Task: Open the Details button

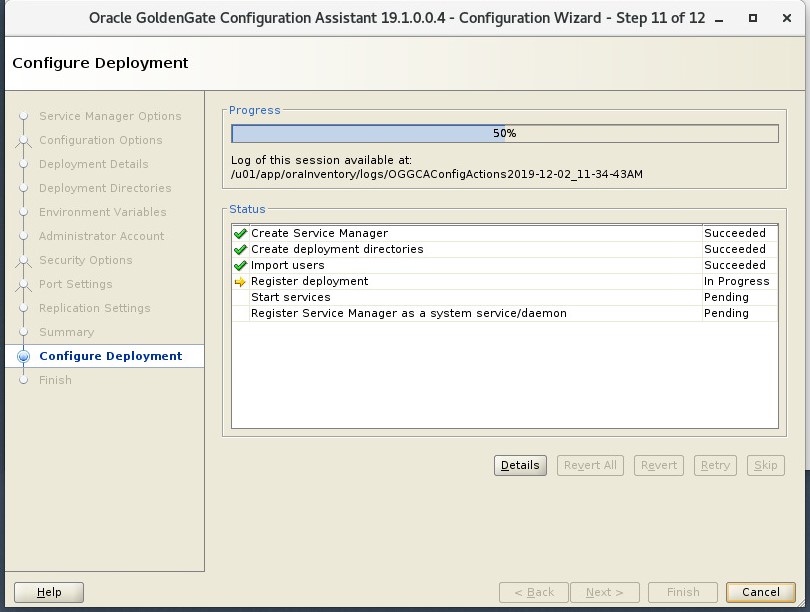Action: [520, 465]
